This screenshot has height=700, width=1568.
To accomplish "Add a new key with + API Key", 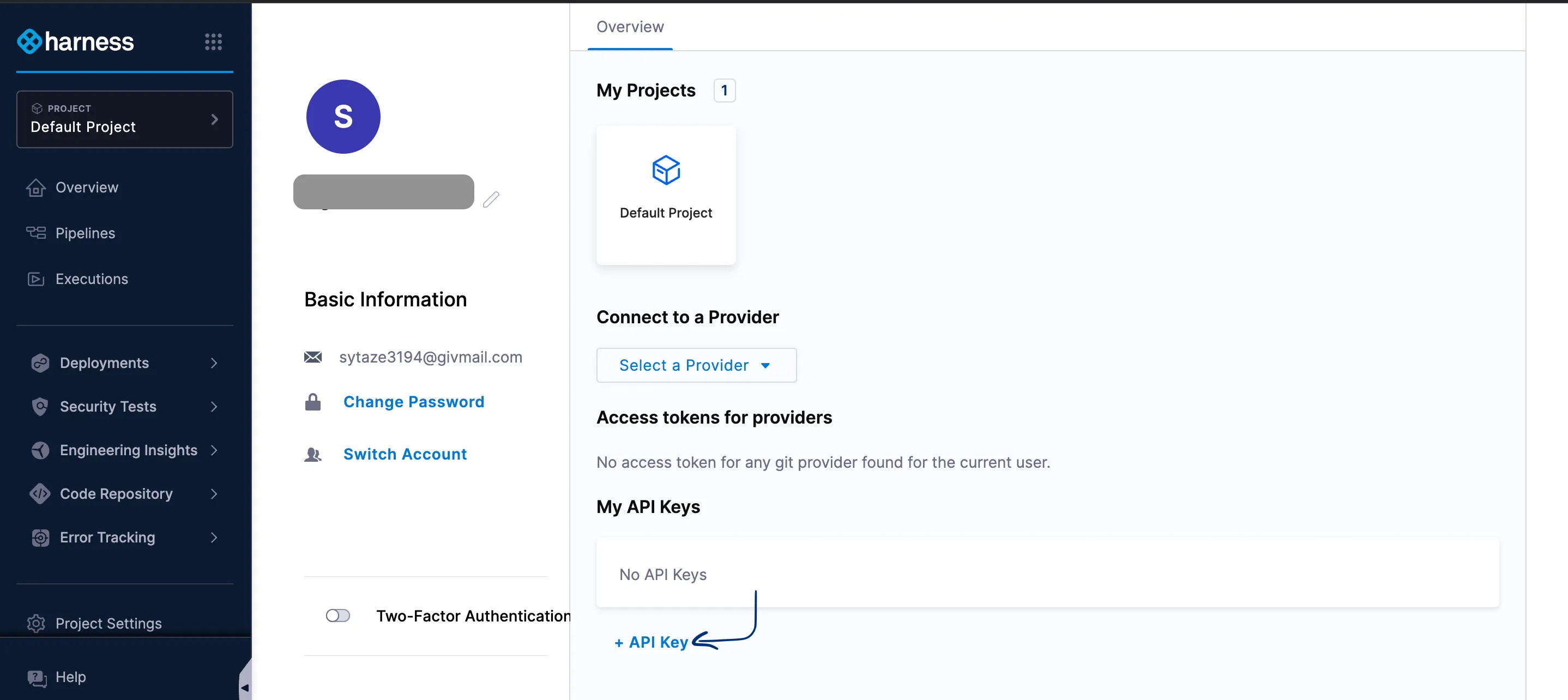I will (650, 642).
